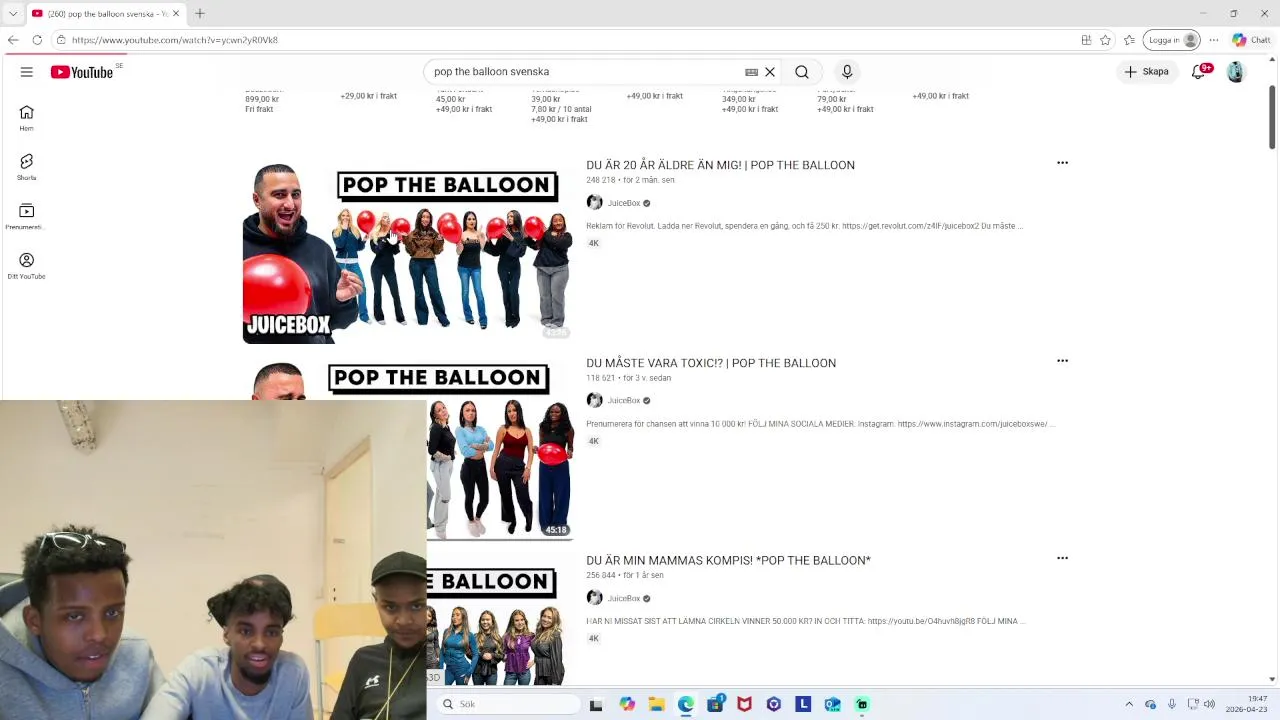1280x720 pixels.
Task: Open options for DU ÄR 20 ÅR ÄLDRE video
Action: tap(1062, 163)
